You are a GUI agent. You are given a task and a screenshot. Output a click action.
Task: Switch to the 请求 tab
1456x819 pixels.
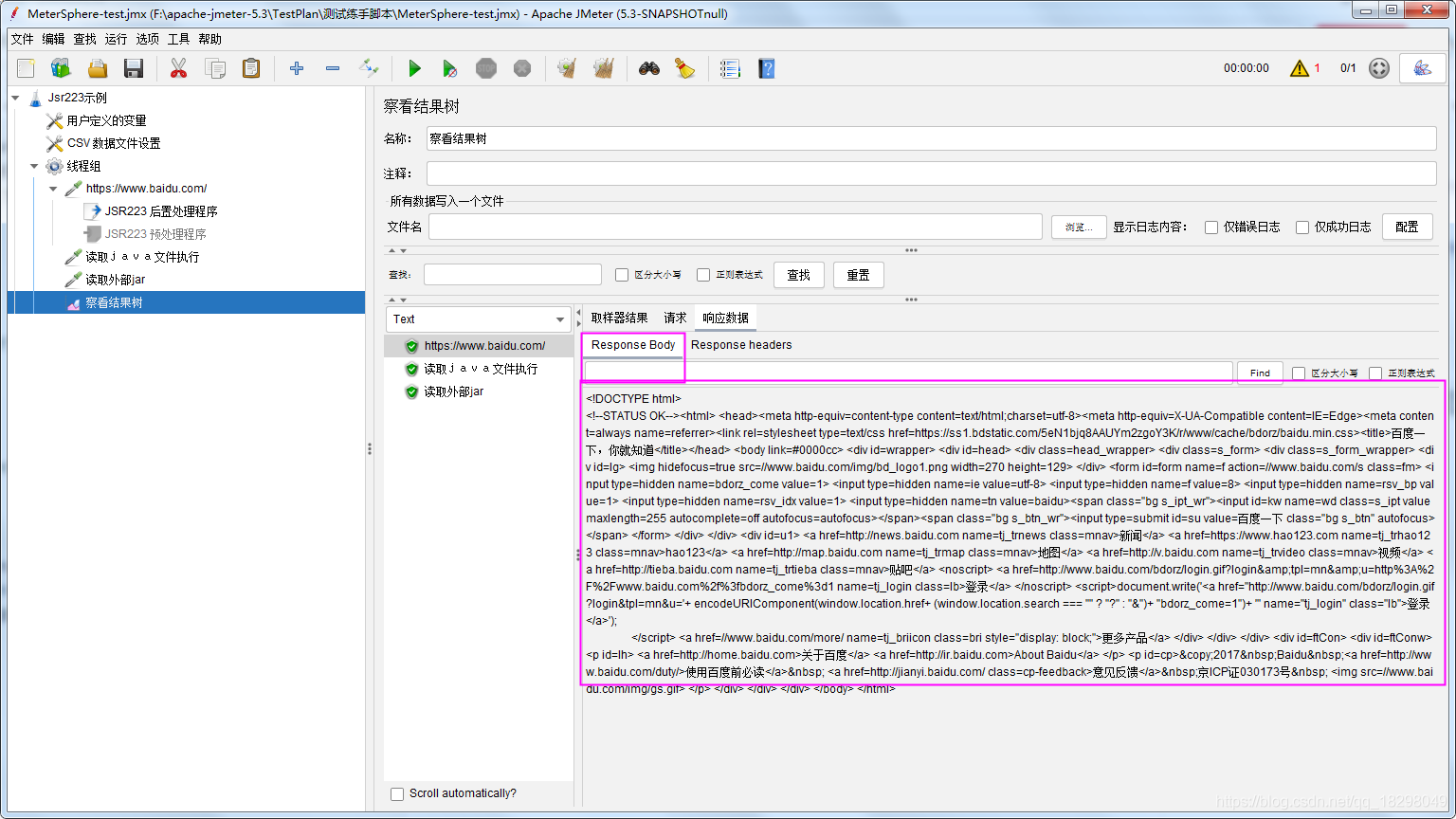pos(675,318)
